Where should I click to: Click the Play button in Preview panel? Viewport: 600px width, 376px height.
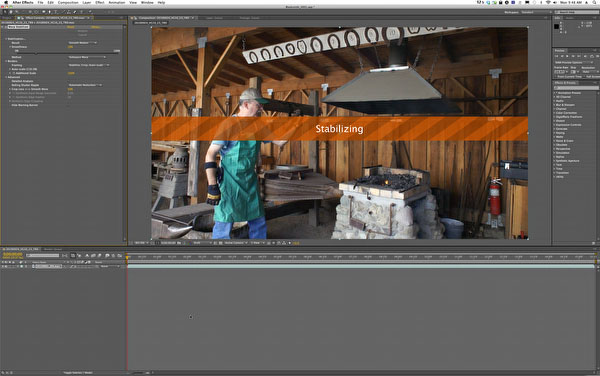(x=567, y=56)
